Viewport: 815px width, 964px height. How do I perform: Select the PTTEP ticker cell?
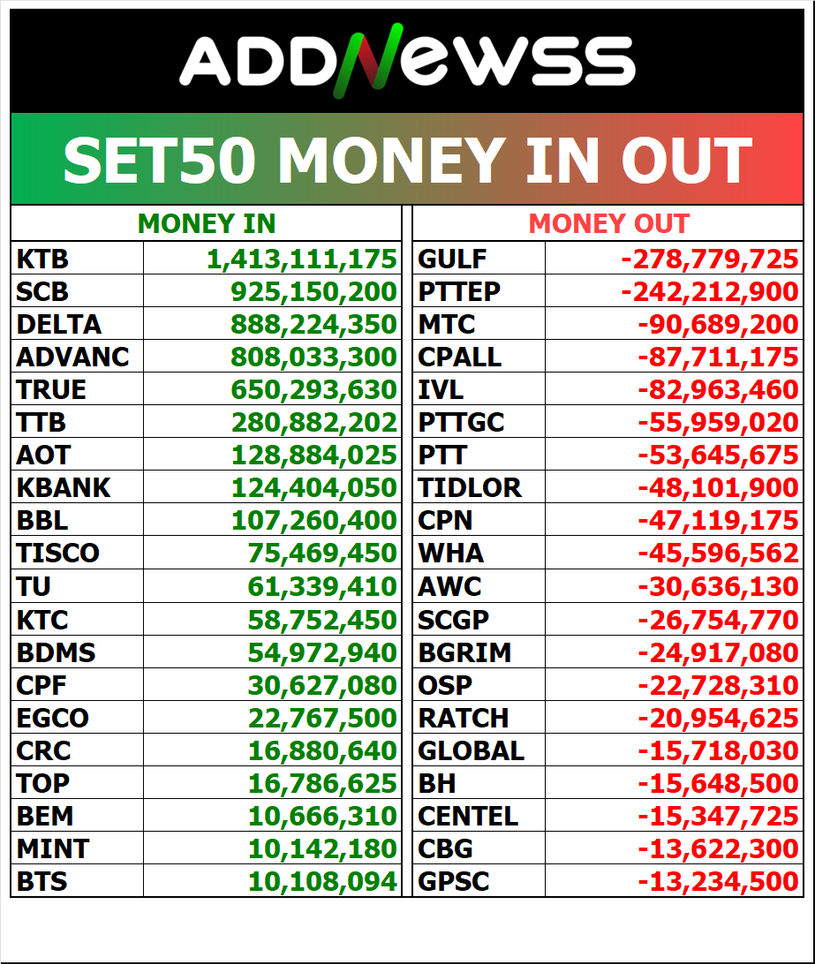[459, 292]
